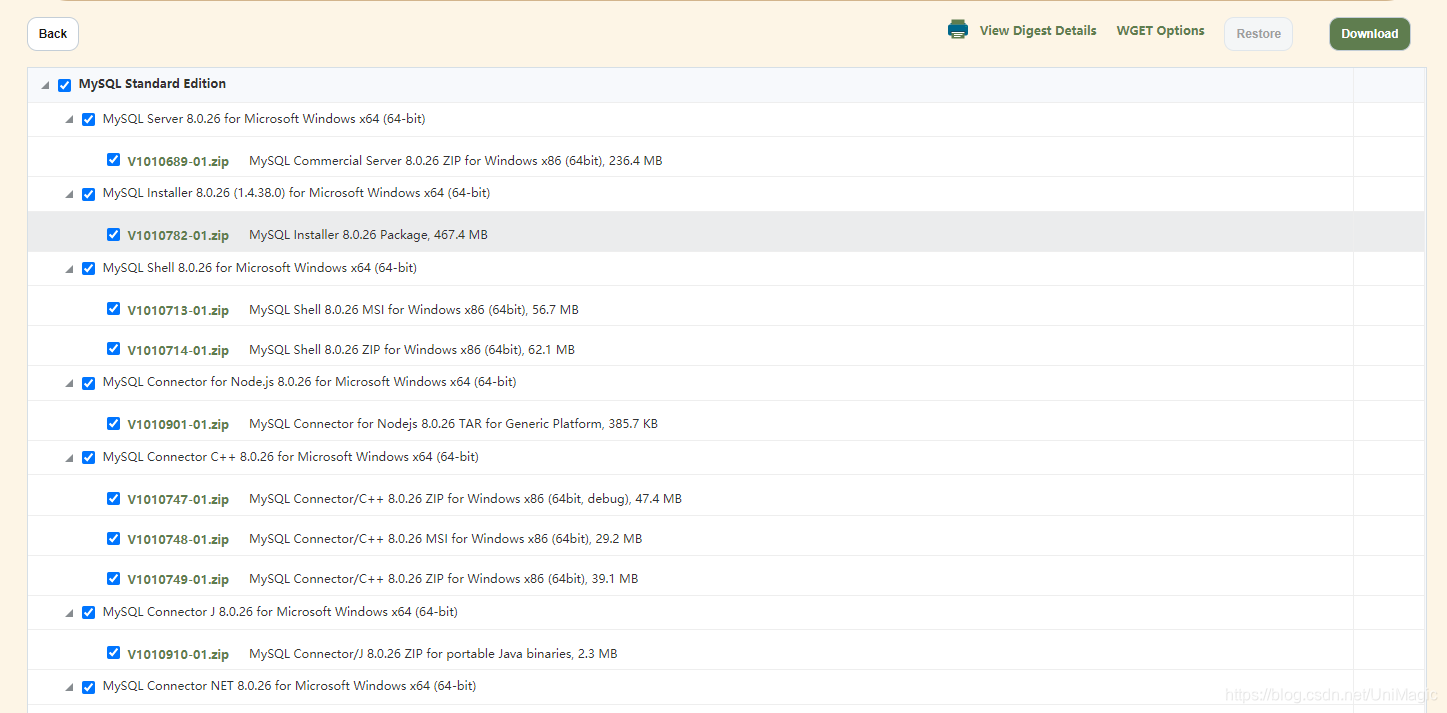Image resolution: width=1447 pixels, height=713 pixels.
Task: Click the printer icon near View Digest Details
Action: 958,30
